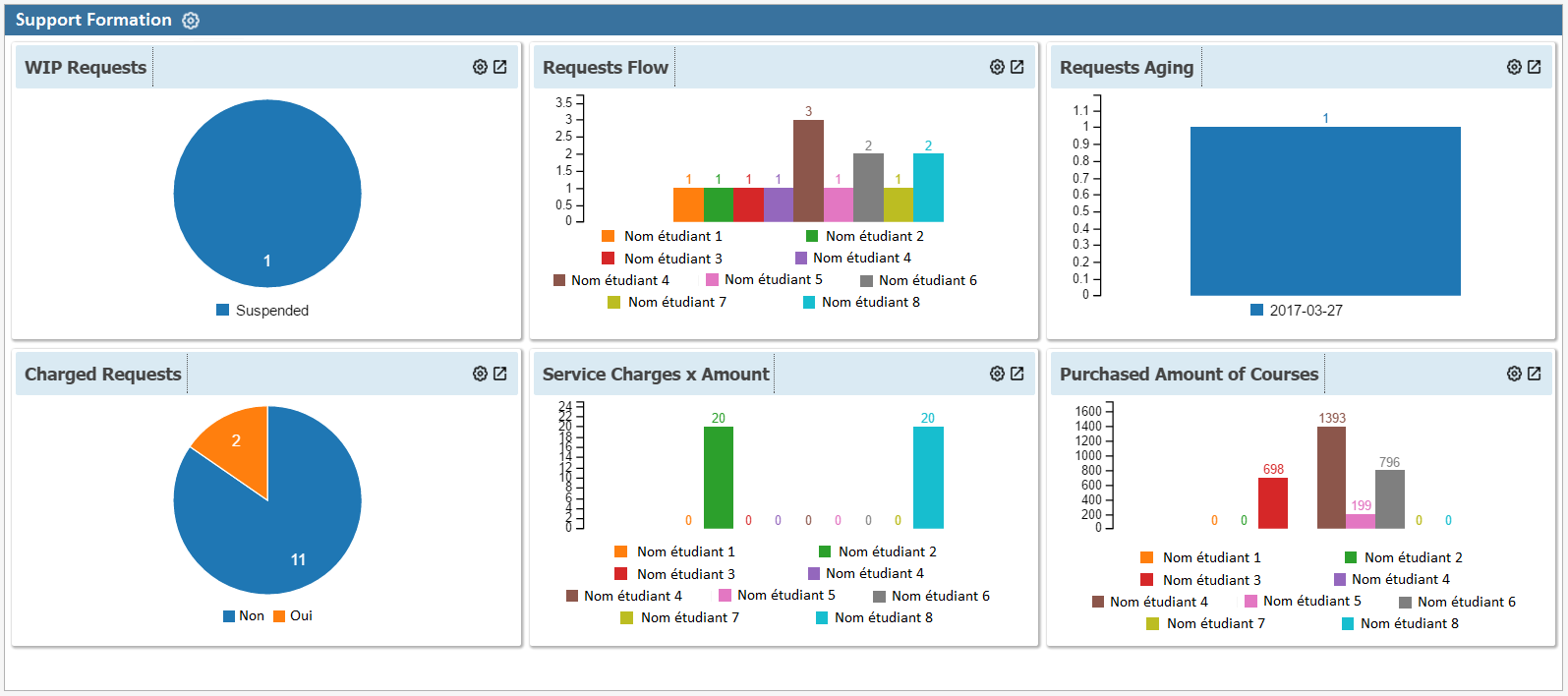Open Requests Flow panel settings gear

[997, 67]
